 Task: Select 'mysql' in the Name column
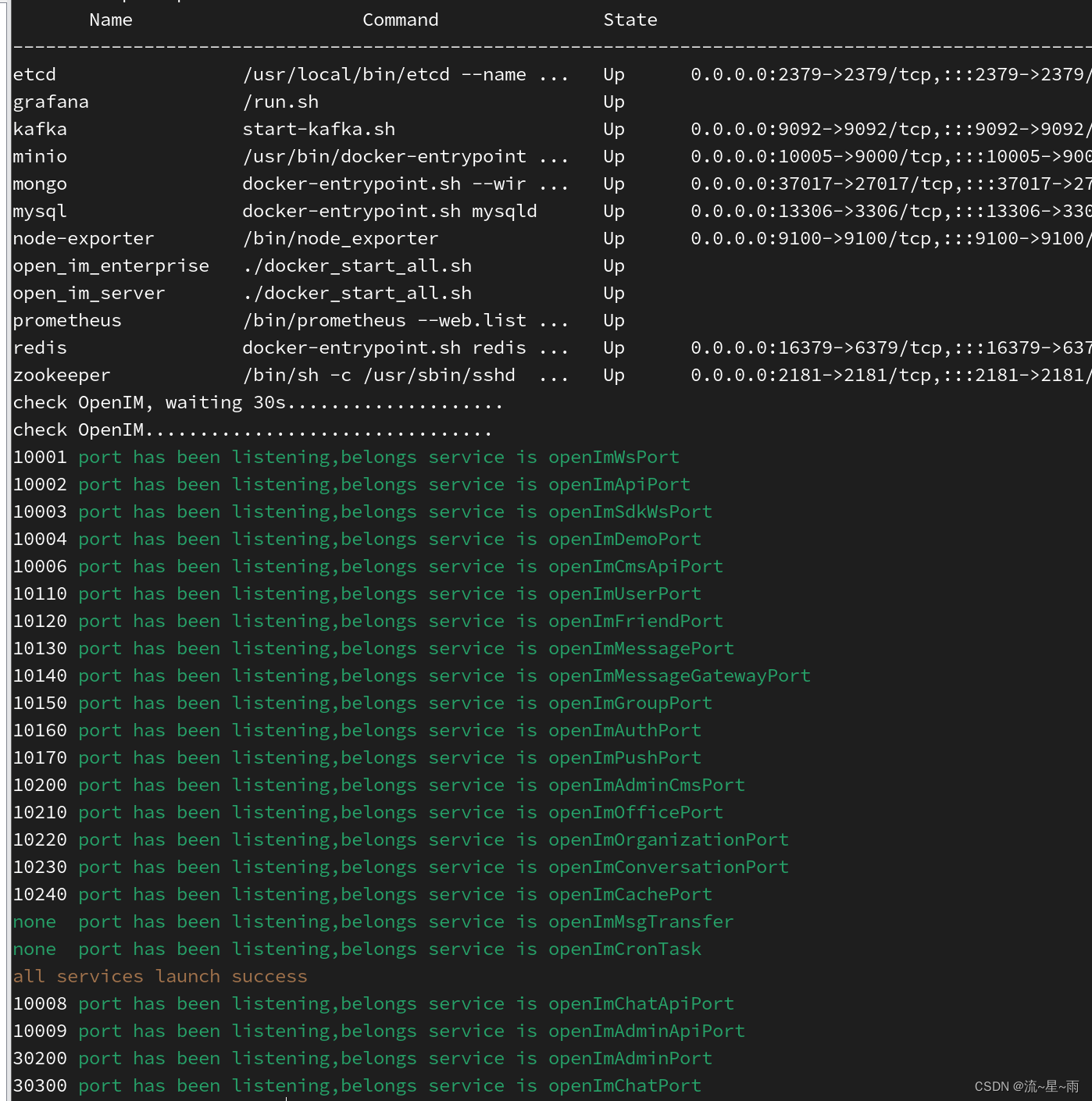pos(40,212)
